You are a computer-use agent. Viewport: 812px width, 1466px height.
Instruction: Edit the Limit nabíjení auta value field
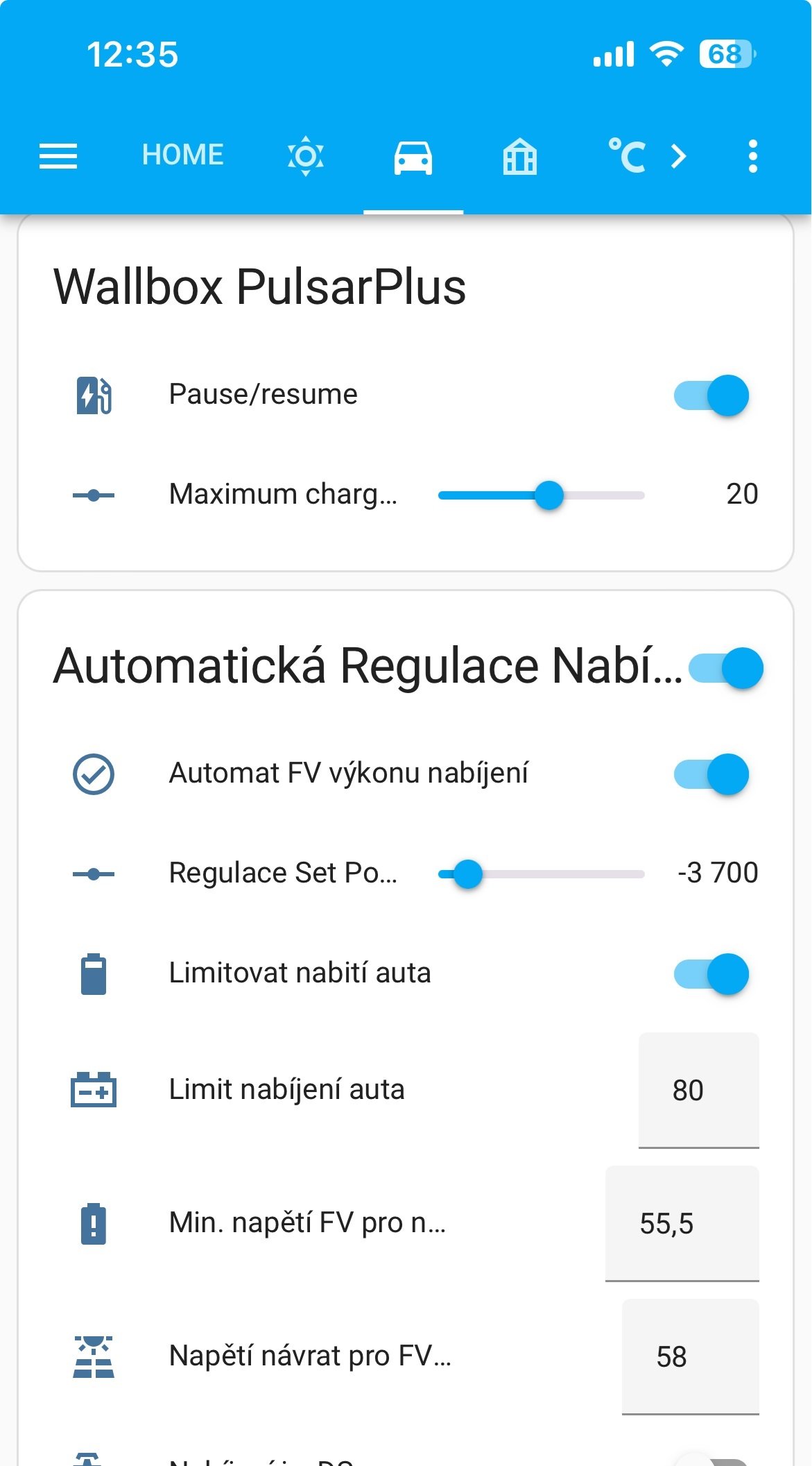(698, 1090)
